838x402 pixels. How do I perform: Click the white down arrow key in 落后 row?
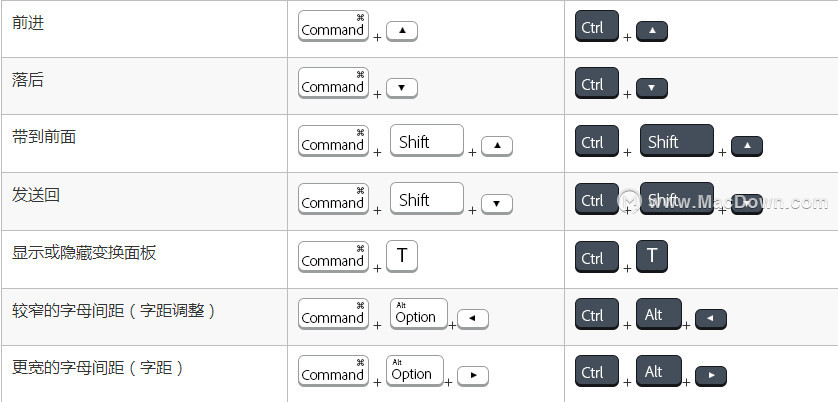(x=401, y=88)
